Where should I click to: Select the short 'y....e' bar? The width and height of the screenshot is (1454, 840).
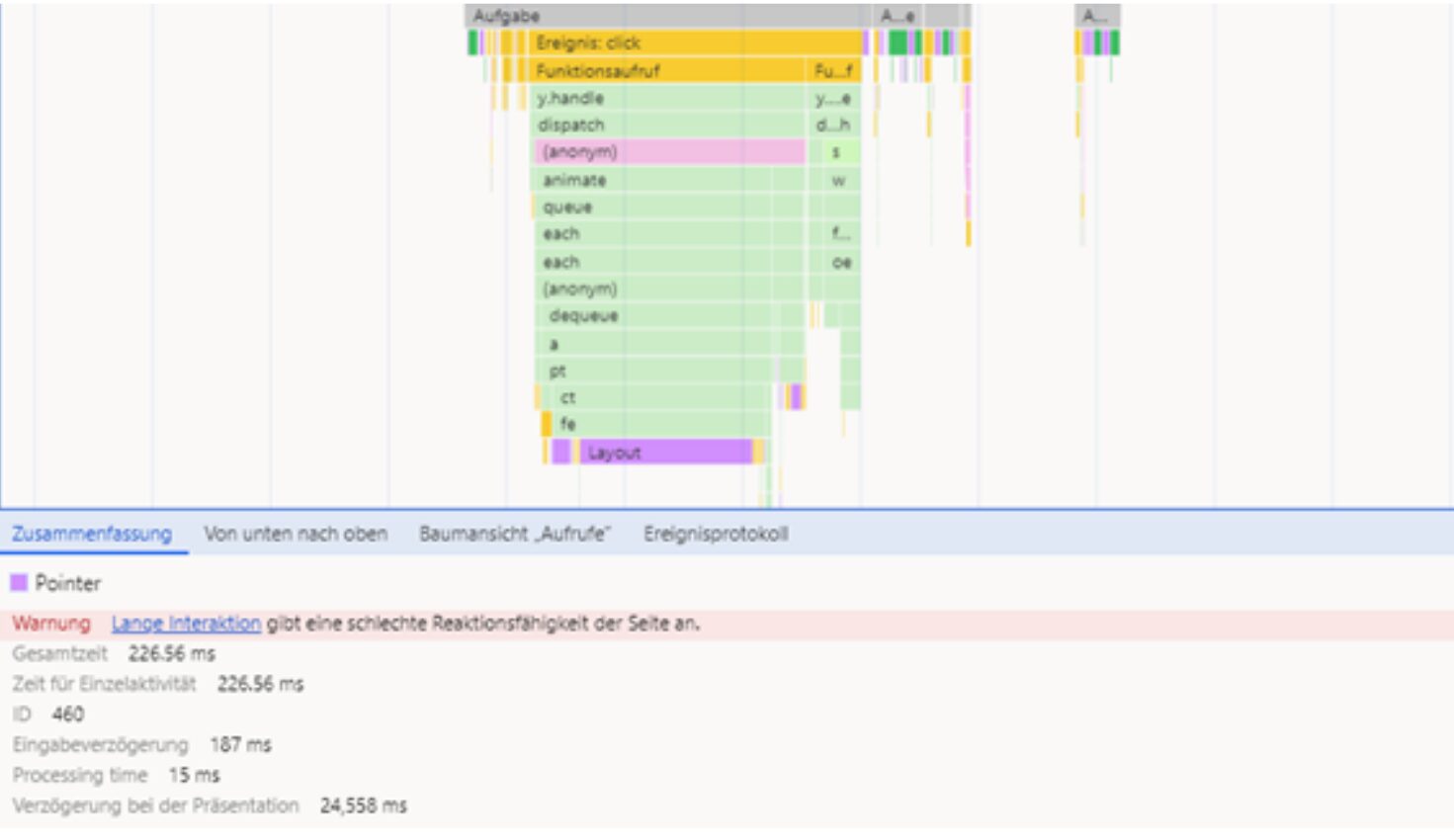pos(833,98)
